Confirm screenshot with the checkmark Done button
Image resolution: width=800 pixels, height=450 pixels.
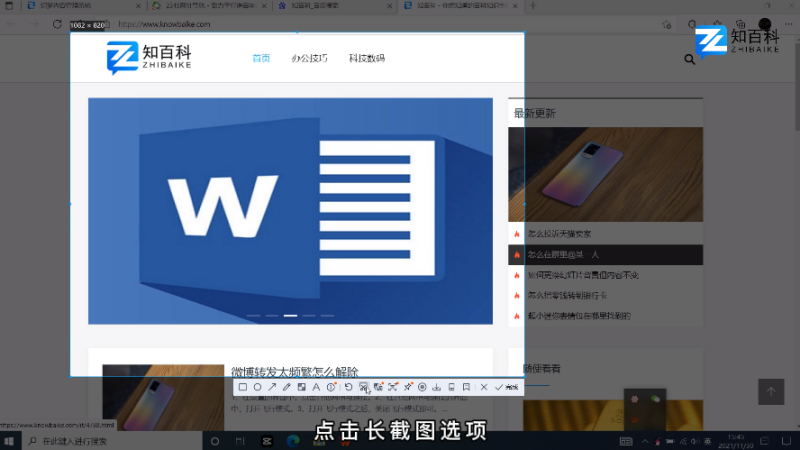pos(506,387)
